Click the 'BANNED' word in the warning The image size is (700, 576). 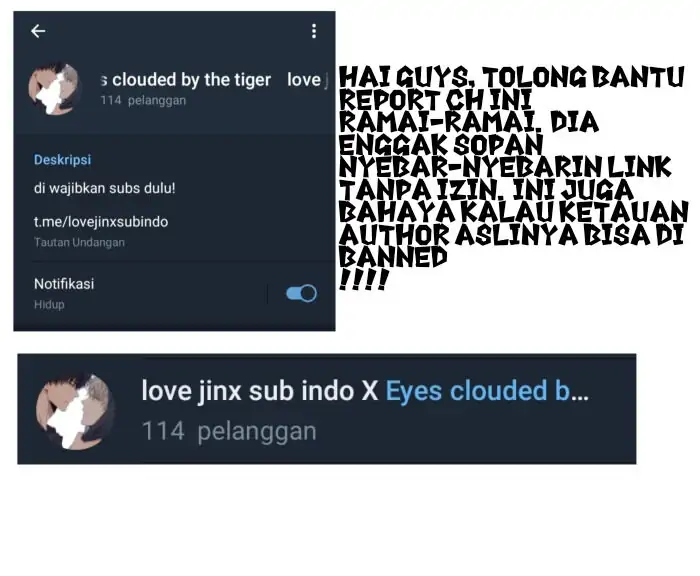[x=393, y=257]
